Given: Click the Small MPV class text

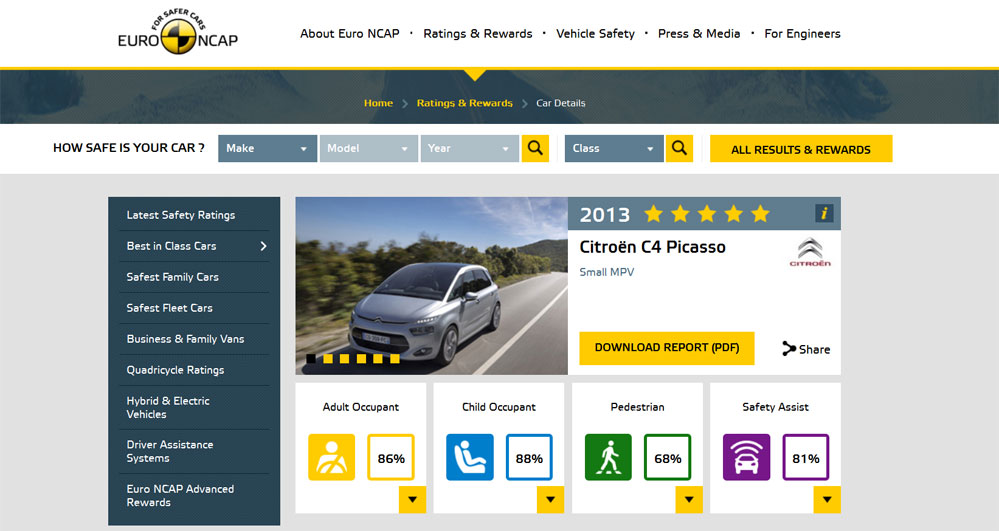Looking at the screenshot, I should coord(607,272).
